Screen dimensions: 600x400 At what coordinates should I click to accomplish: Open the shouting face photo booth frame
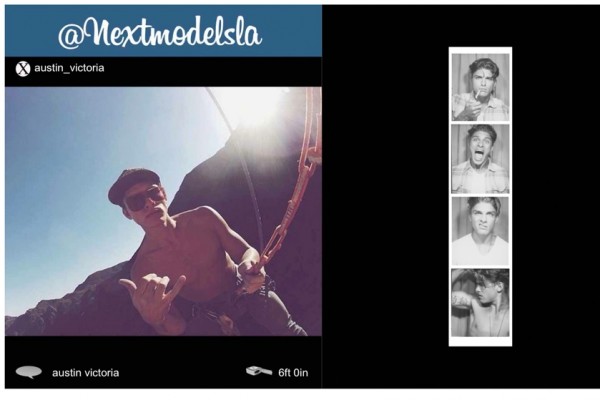480,159
